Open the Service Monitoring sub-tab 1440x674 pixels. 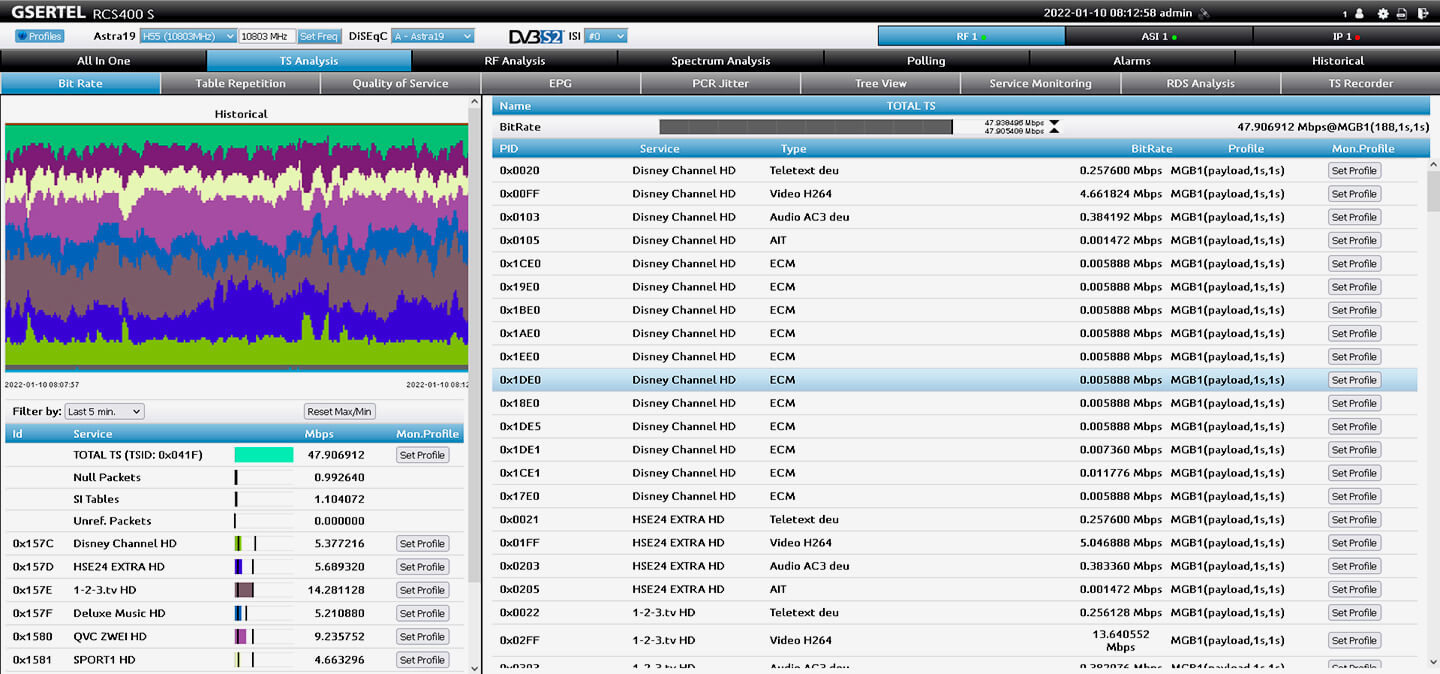[x=1040, y=84]
